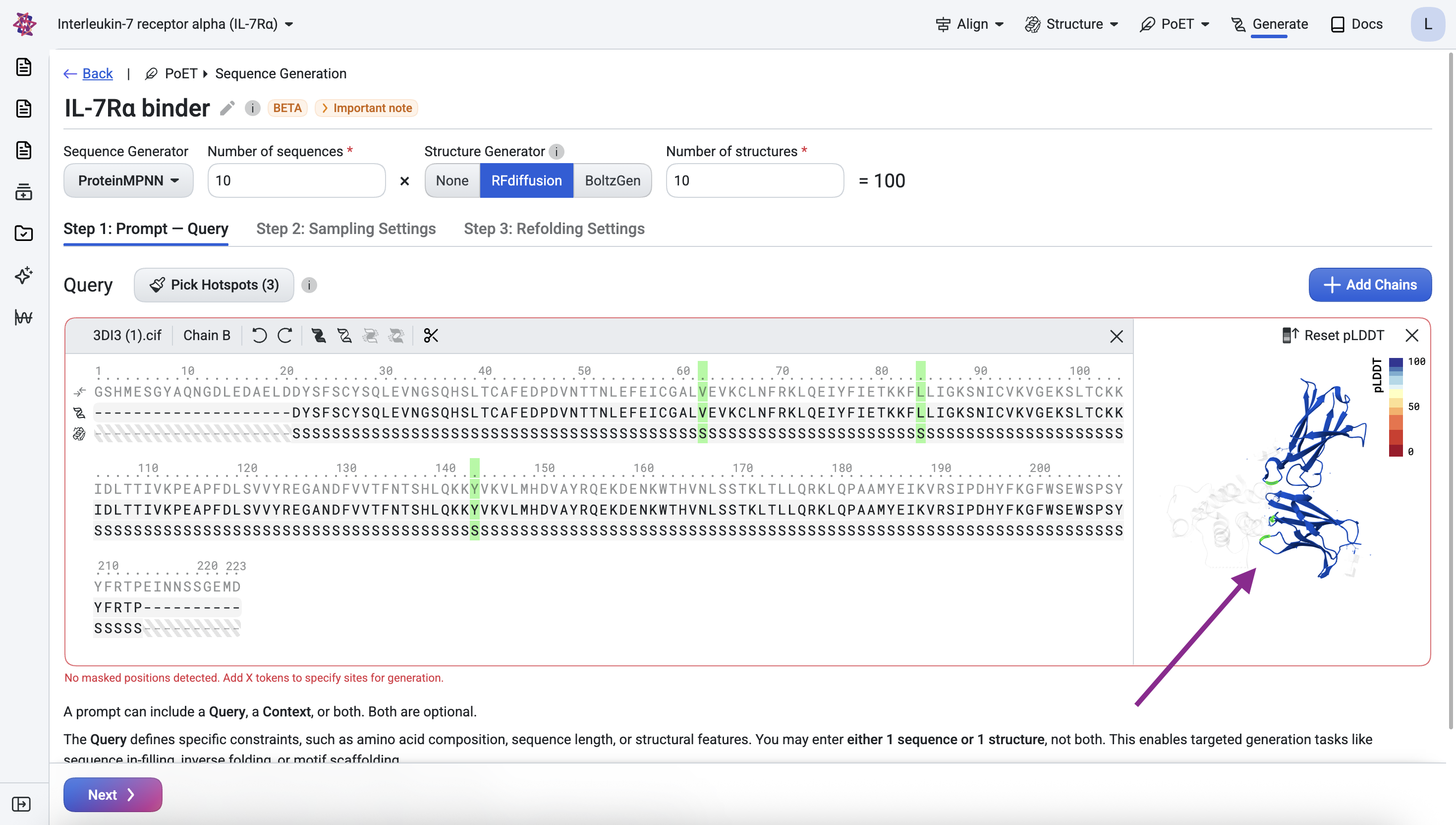This screenshot has height=825, width=1456.
Task: Open the Interleukin-7 receptor alpha project dropdown
Action: click(175, 24)
